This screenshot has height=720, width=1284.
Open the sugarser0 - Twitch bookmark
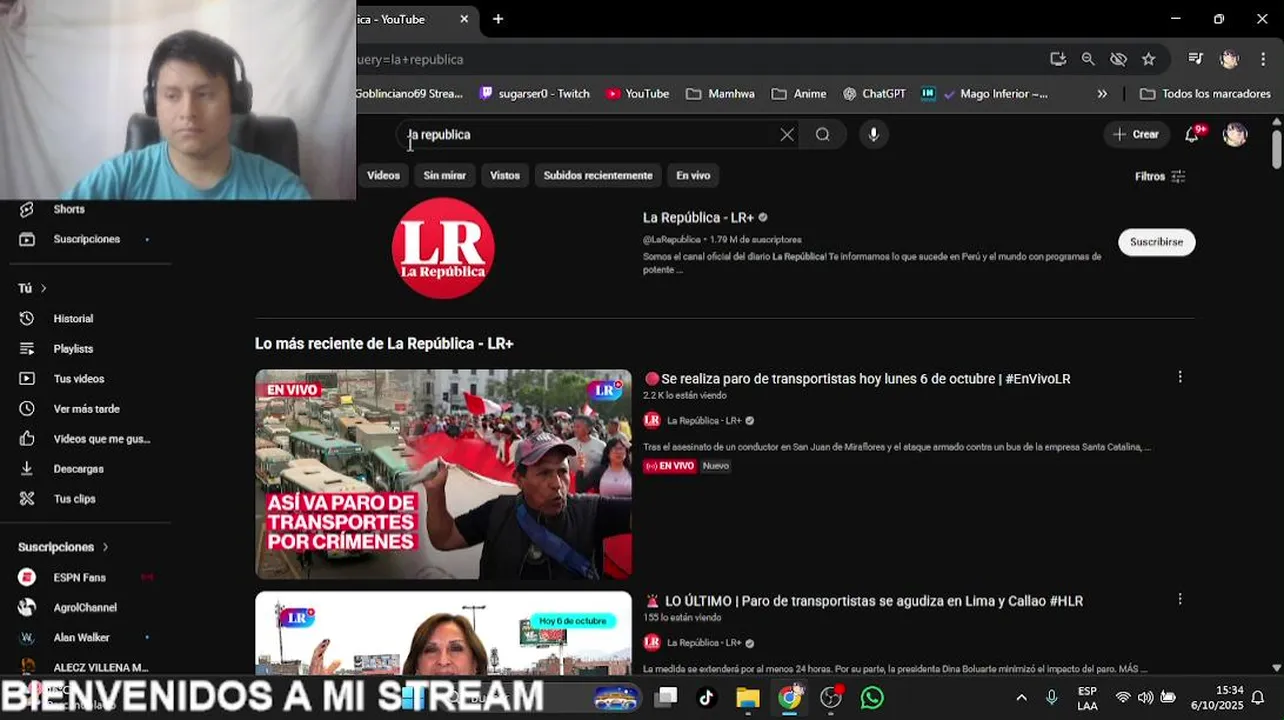pos(535,94)
